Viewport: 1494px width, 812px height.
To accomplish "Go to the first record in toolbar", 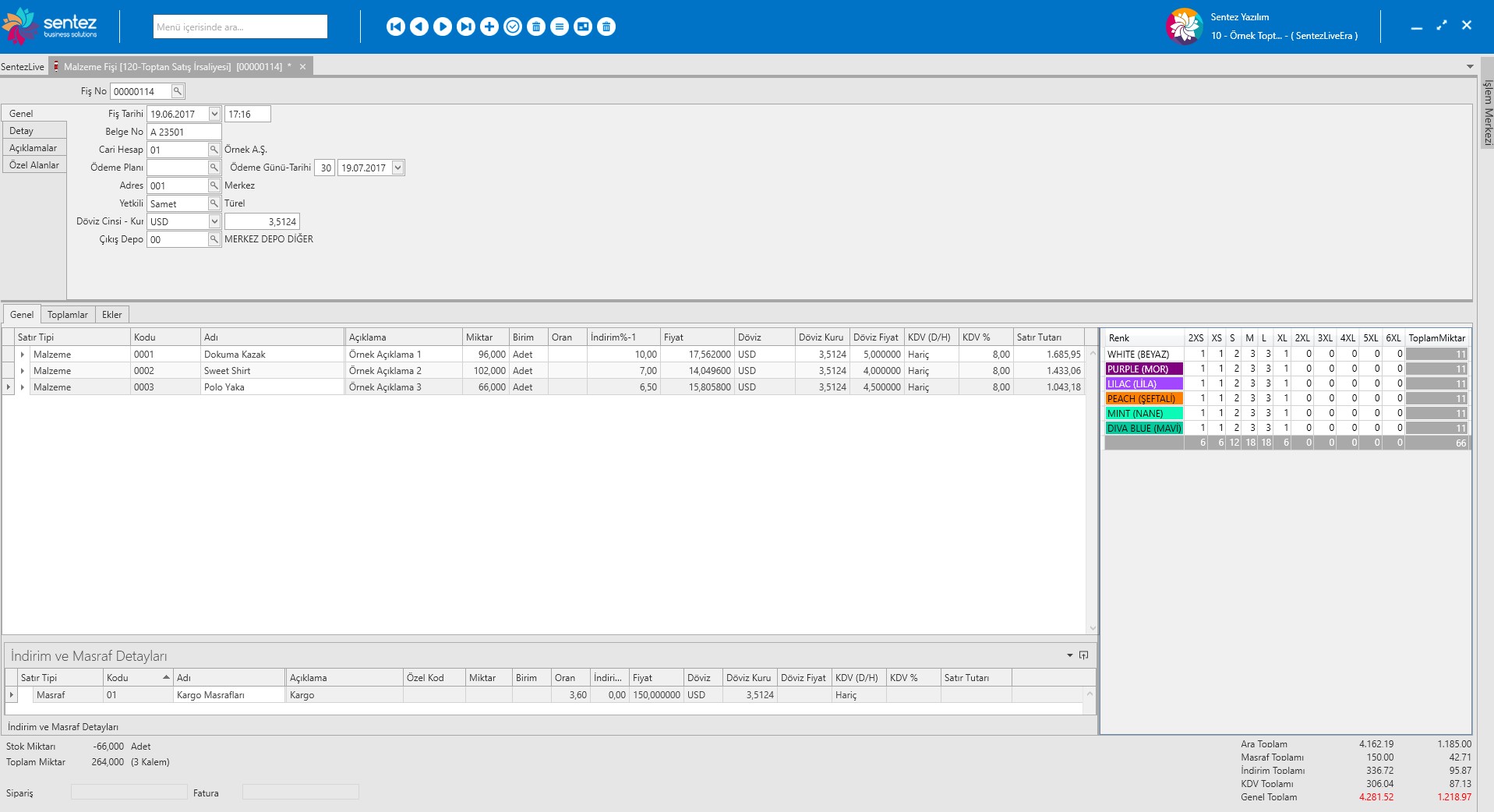I will 396,27.
